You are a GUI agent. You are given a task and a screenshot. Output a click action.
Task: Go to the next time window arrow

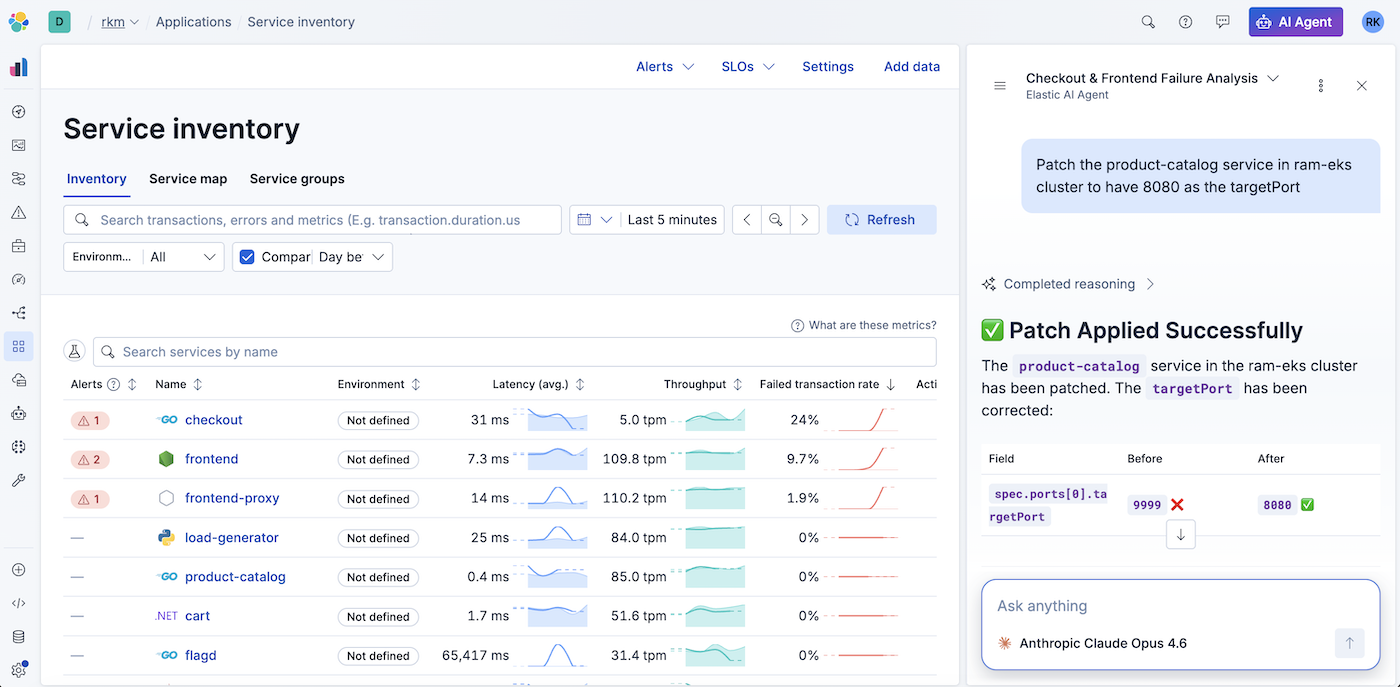pyautogui.click(x=804, y=220)
